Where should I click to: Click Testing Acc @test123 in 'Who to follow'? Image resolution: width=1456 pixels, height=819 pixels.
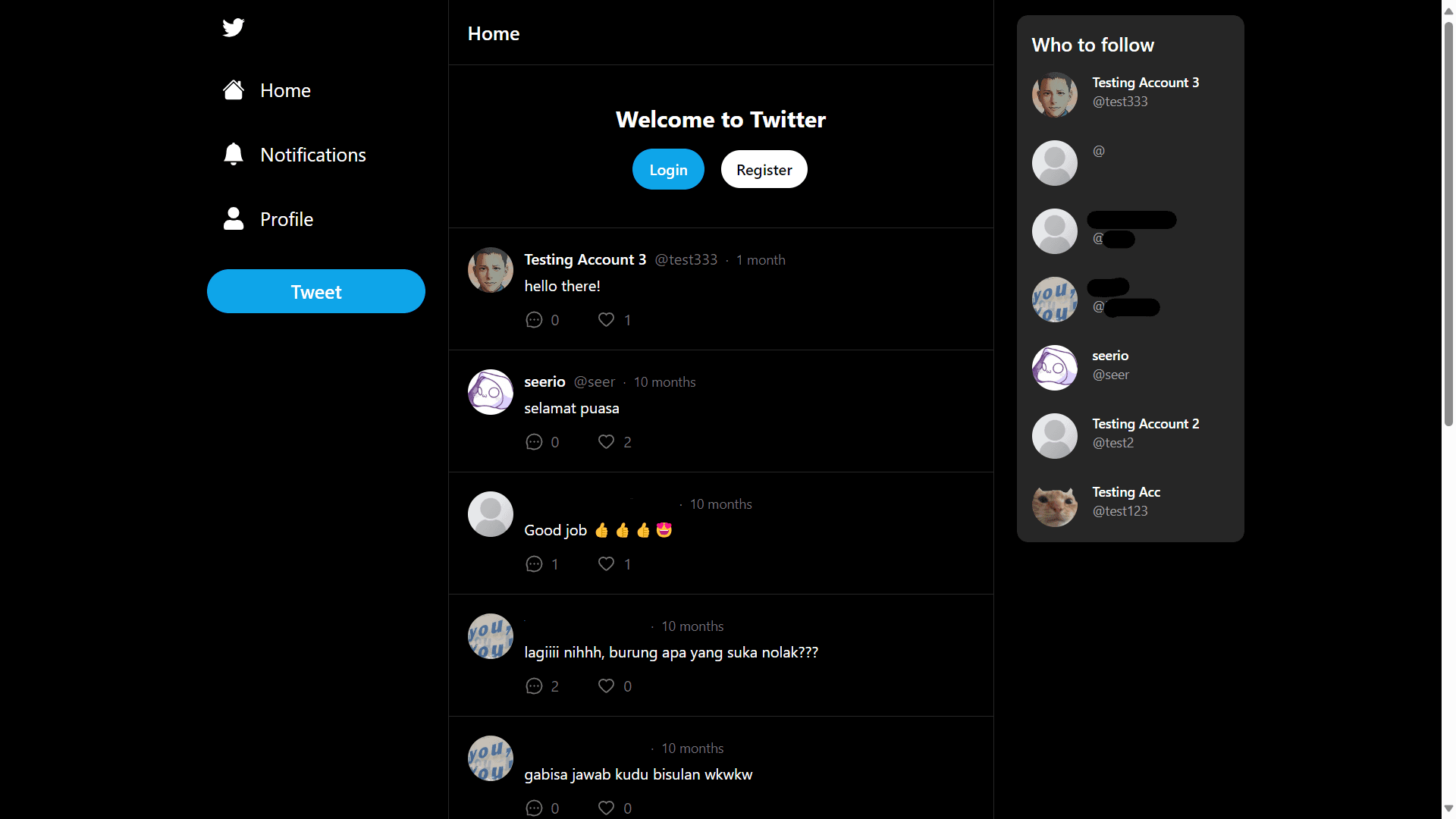pos(1130,500)
